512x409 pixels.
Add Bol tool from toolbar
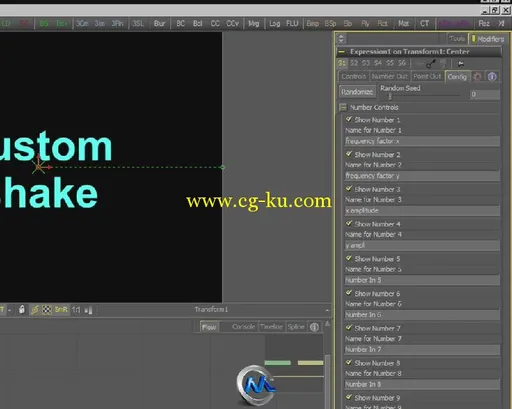point(198,24)
